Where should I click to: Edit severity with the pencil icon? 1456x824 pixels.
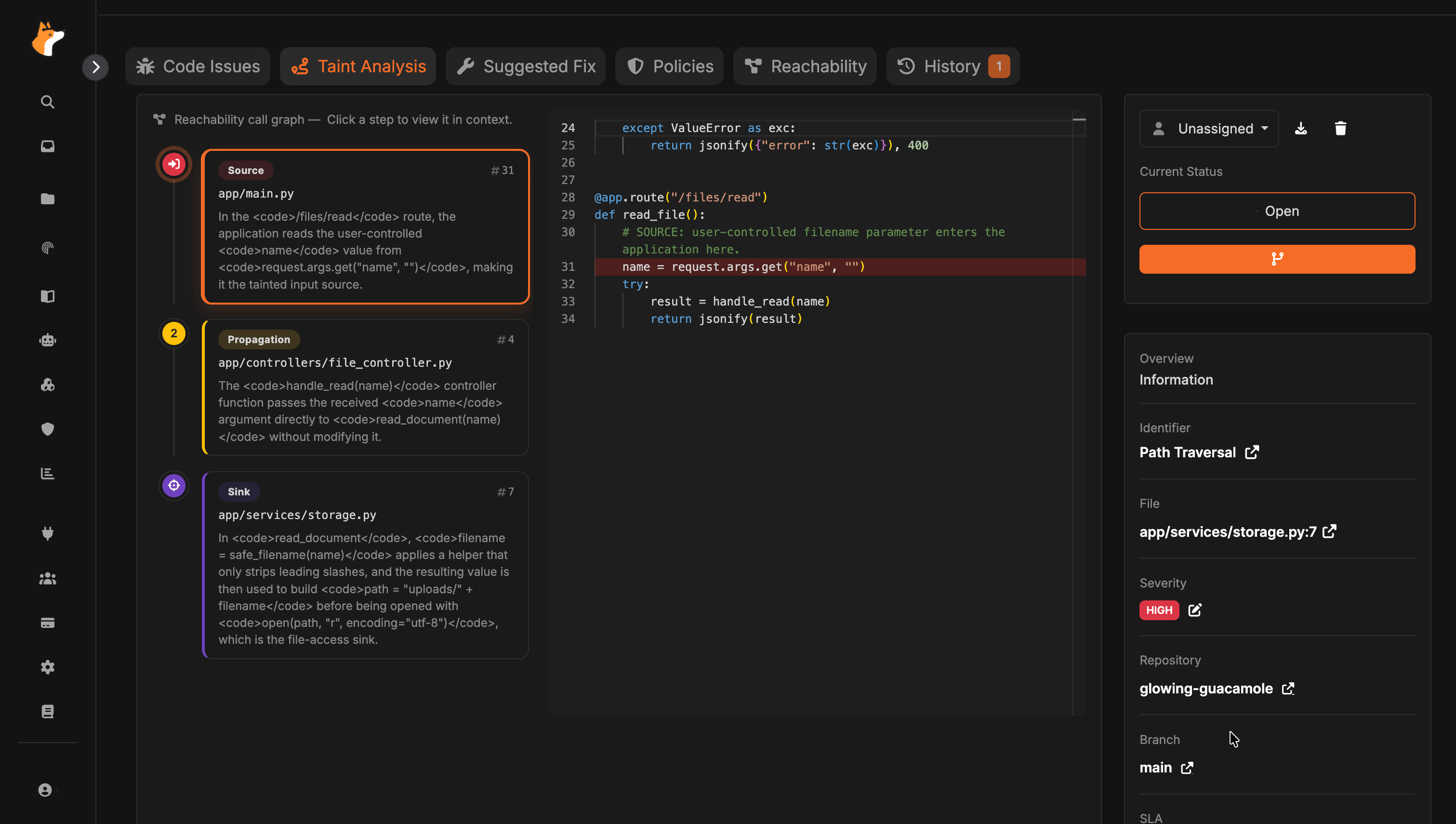(x=1194, y=610)
